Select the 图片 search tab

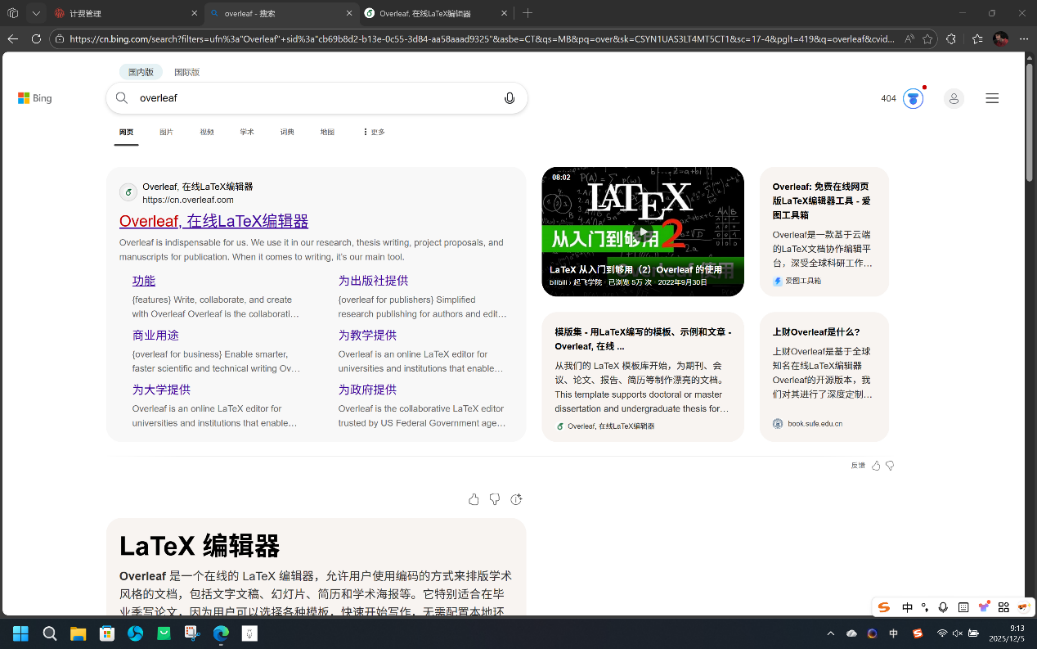click(166, 132)
